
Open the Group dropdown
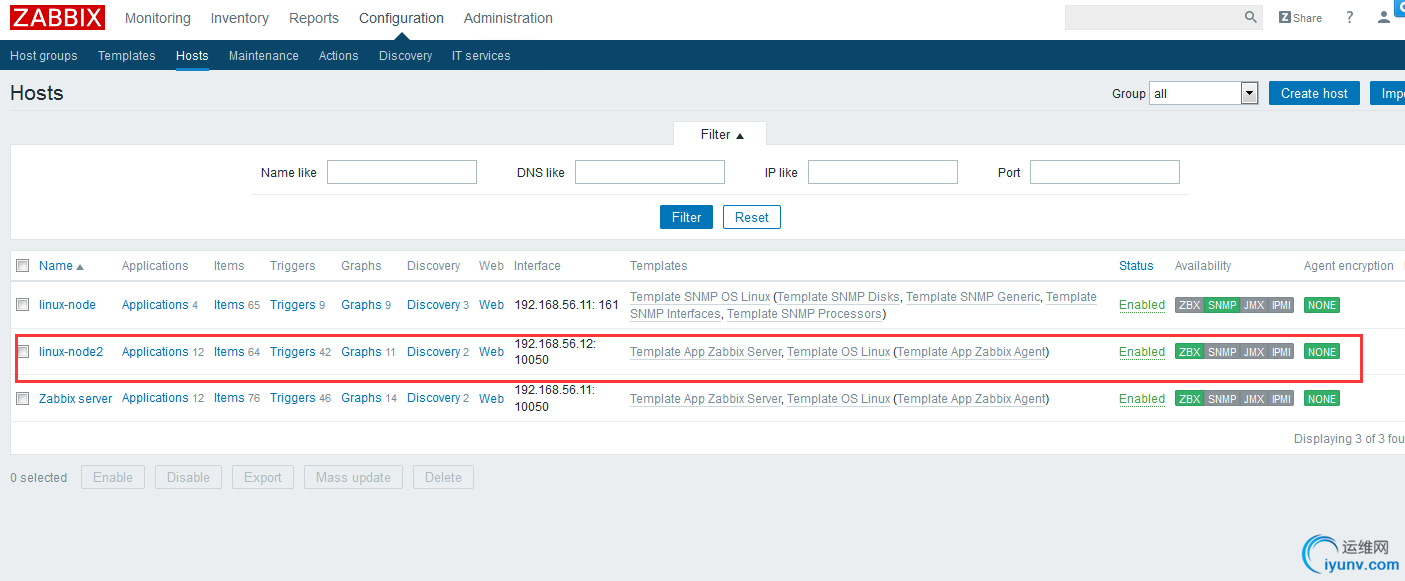(1203, 93)
